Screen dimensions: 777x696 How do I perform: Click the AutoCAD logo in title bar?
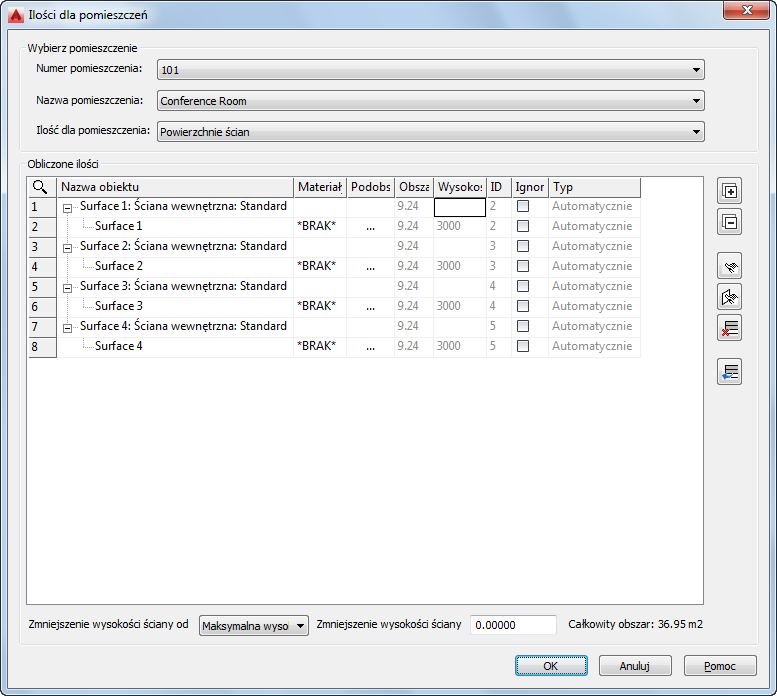(x=16, y=15)
